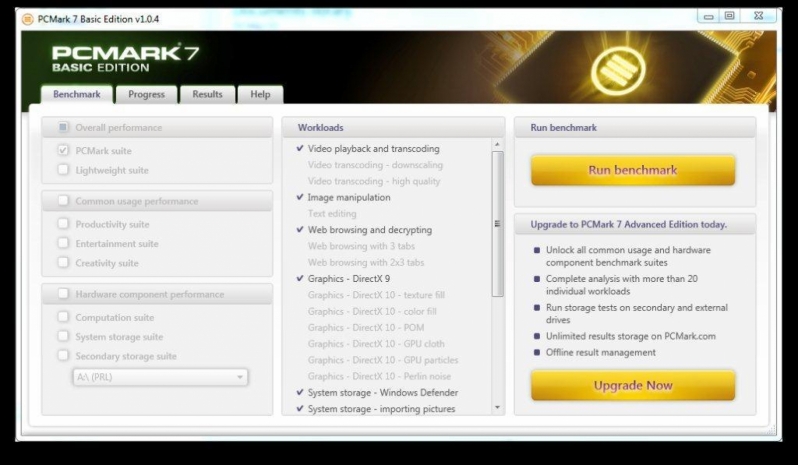Click the bullet beside Unlock all common usage
The image size is (798, 465).
coord(536,250)
